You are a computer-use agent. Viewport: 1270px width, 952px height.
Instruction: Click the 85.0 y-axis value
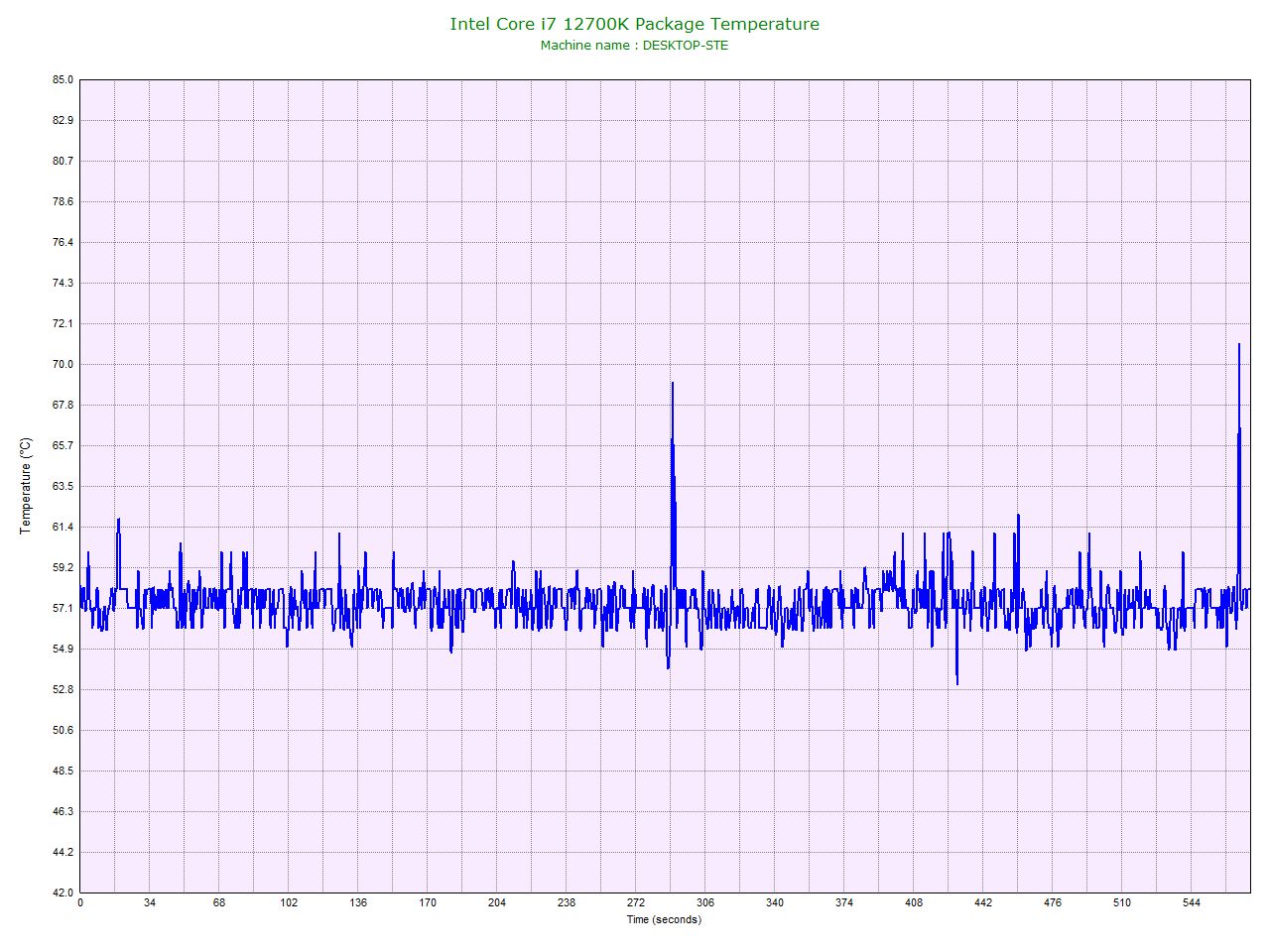63,79
